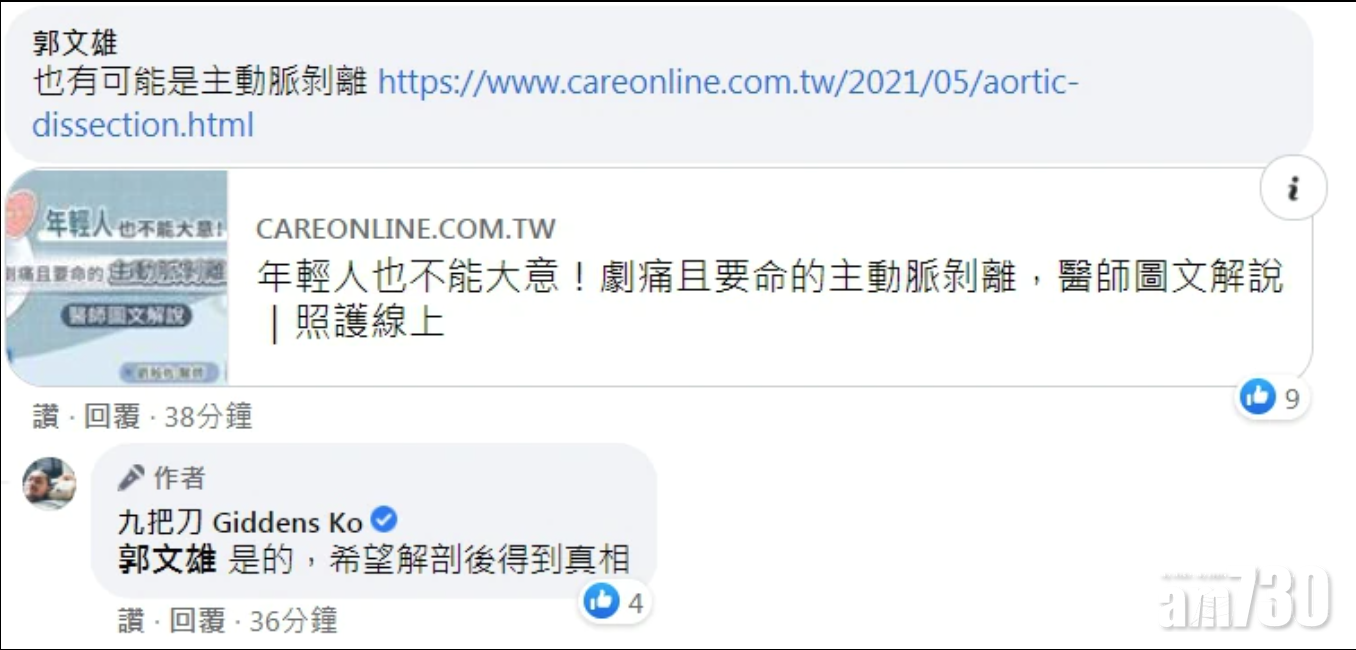Click the article title 年輕人也不能大意
The image size is (1356, 650).
[769, 298]
